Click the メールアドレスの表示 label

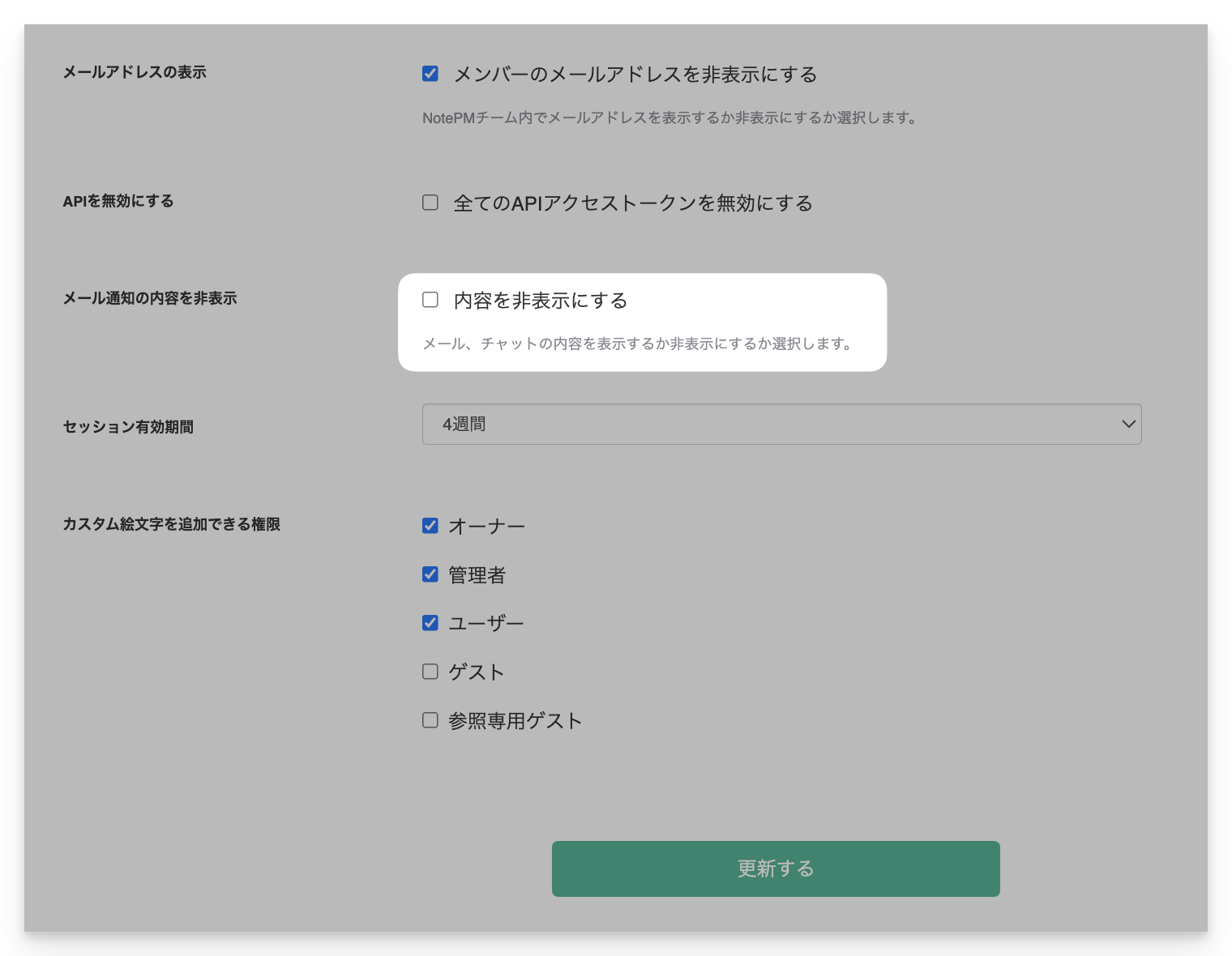134,72
